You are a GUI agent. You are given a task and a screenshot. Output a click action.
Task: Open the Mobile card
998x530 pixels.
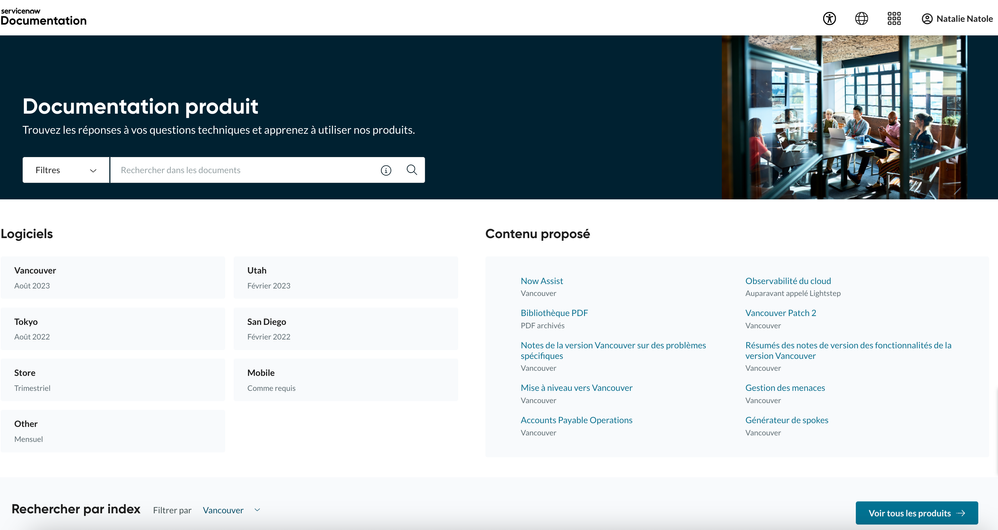[346, 380]
